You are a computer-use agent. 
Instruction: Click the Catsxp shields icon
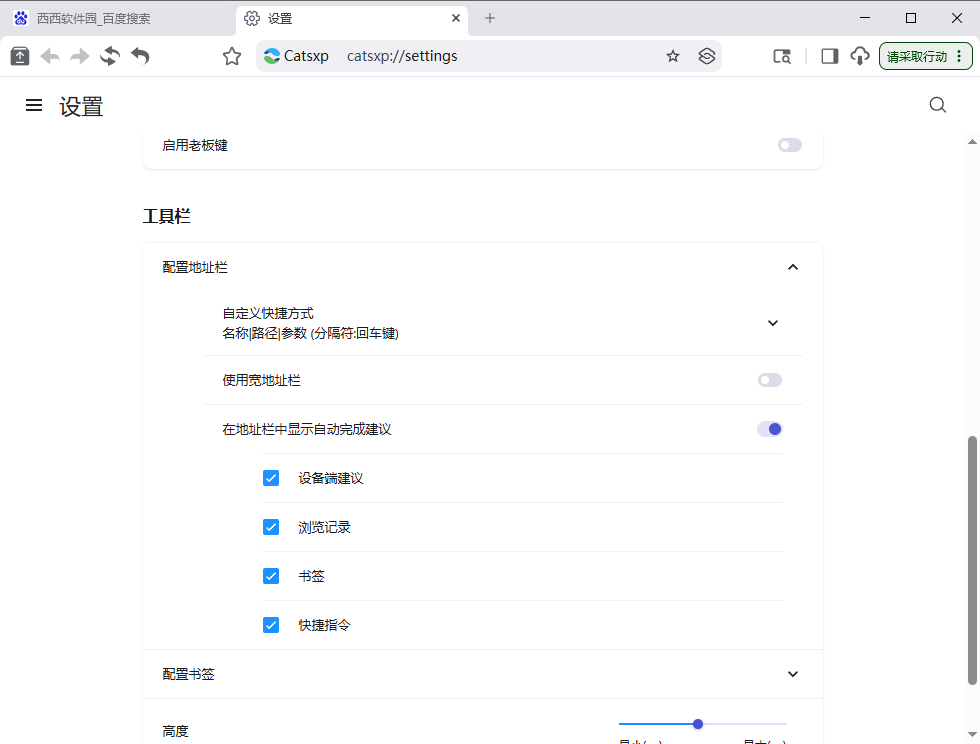[x=706, y=56]
